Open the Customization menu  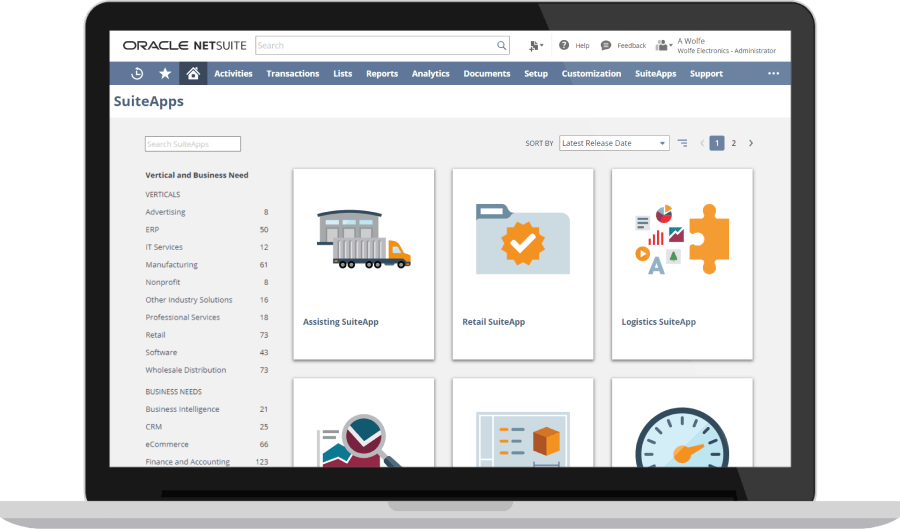[591, 73]
